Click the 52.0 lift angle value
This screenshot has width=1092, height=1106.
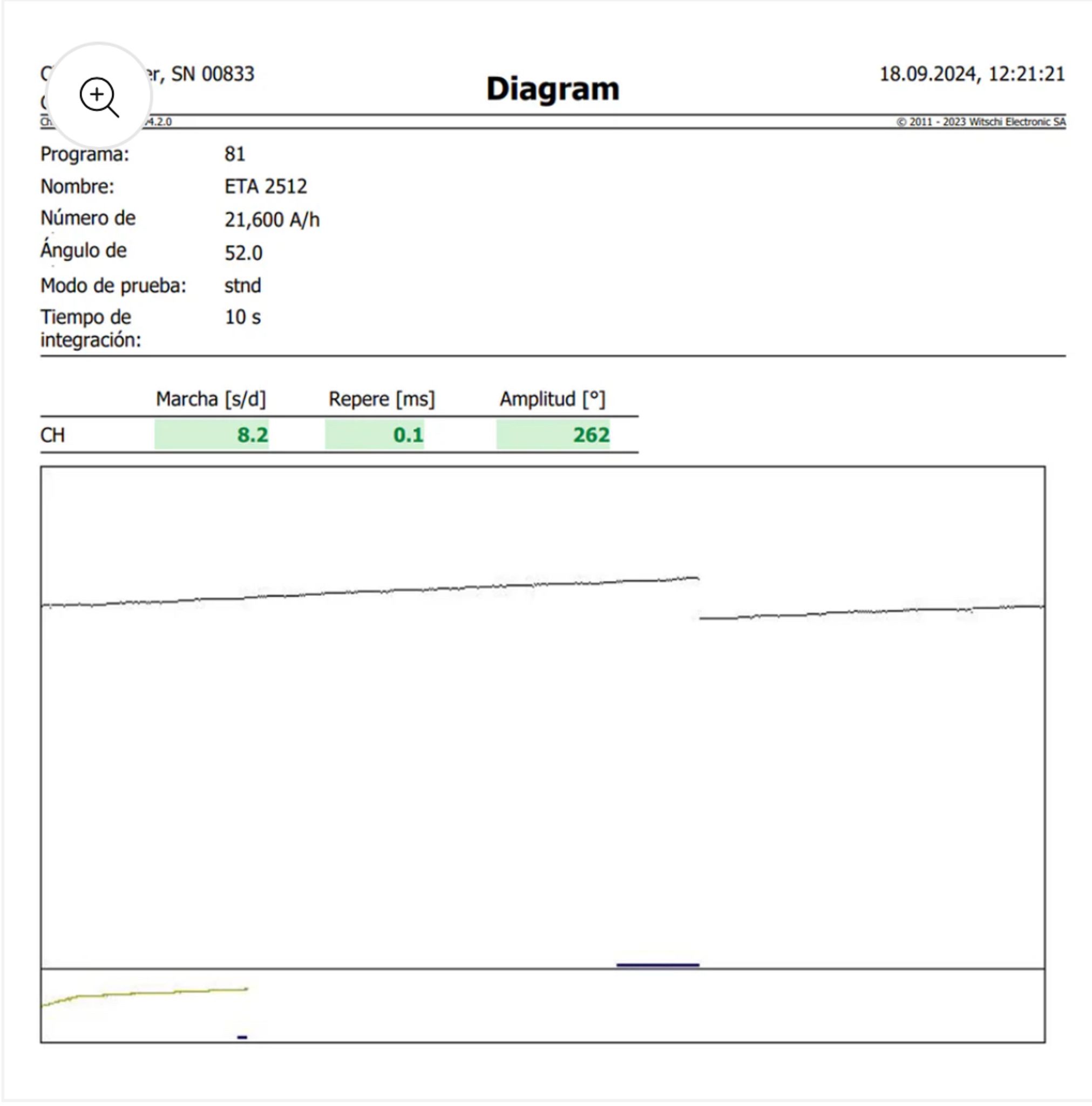point(243,253)
